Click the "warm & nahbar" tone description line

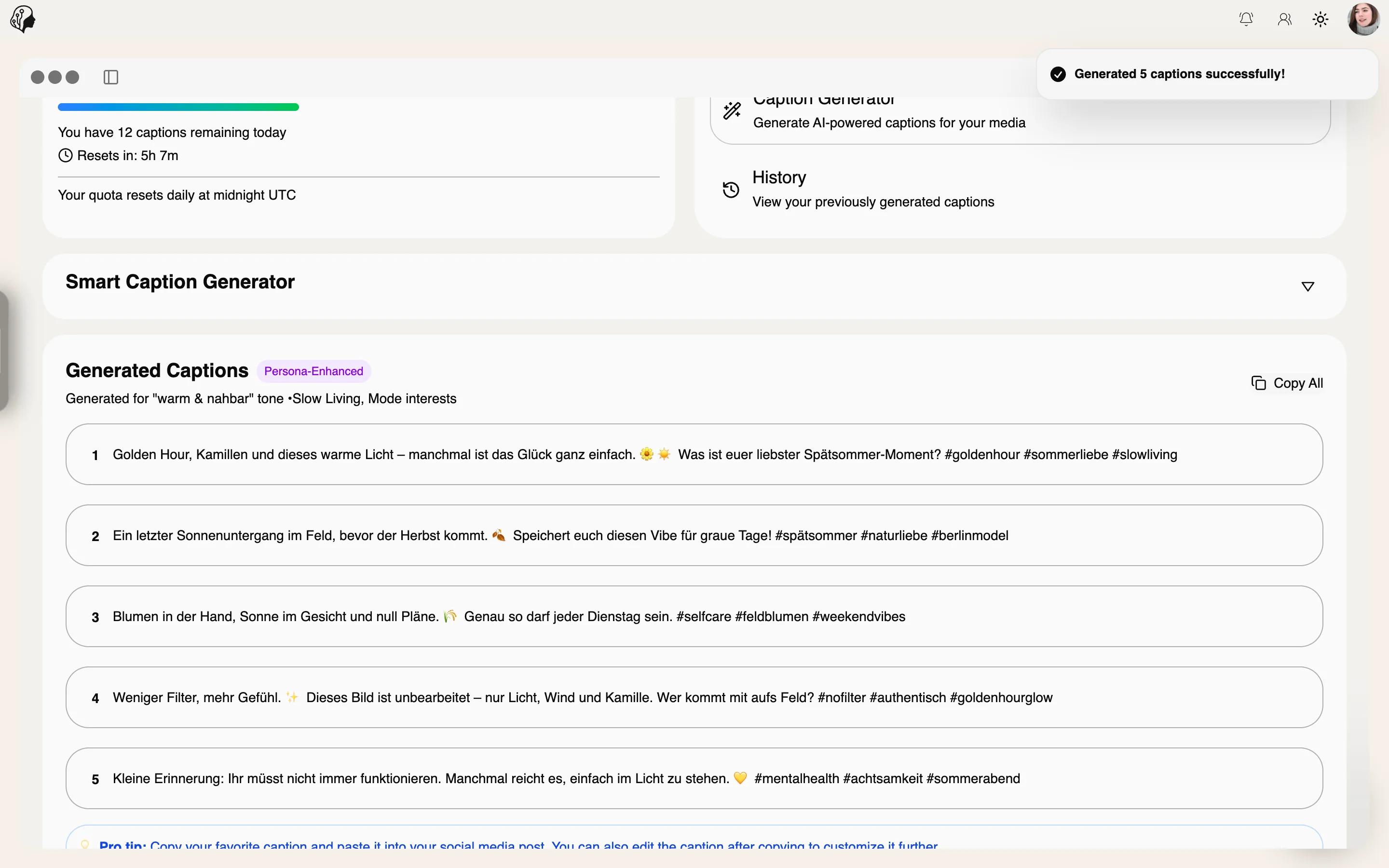[x=260, y=398]
